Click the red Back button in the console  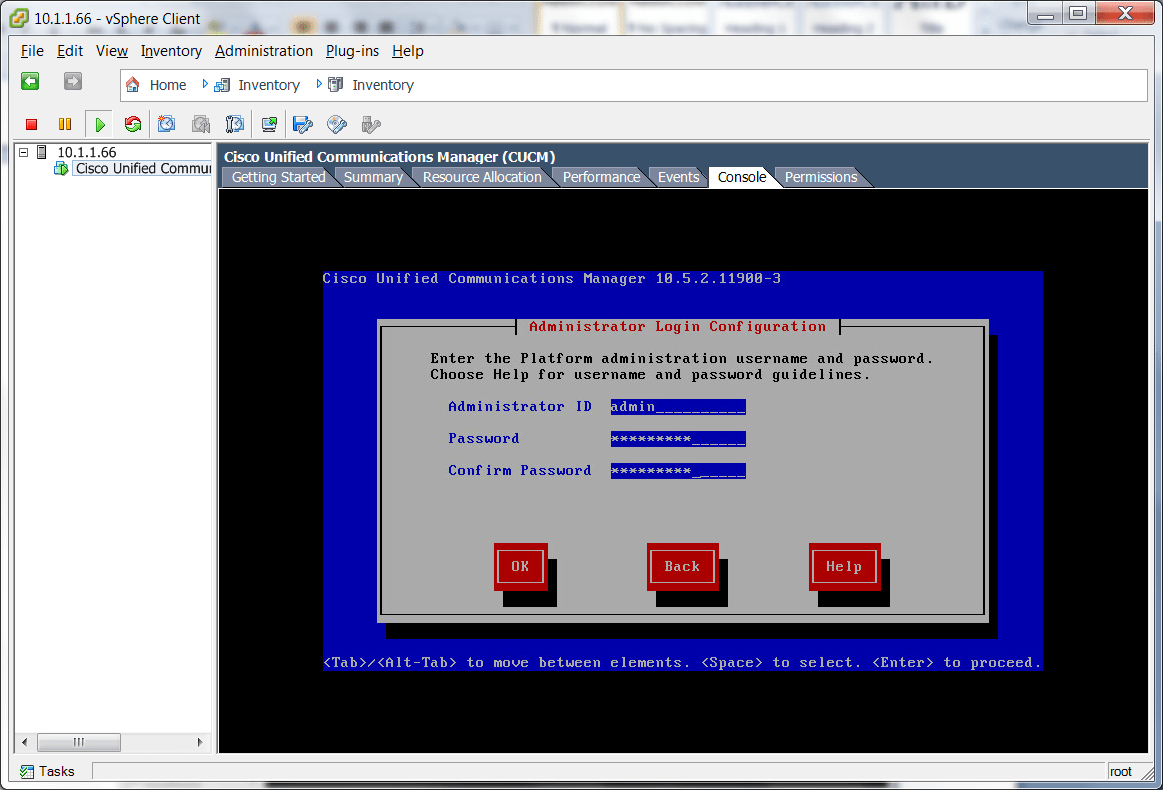pos(682,567)
